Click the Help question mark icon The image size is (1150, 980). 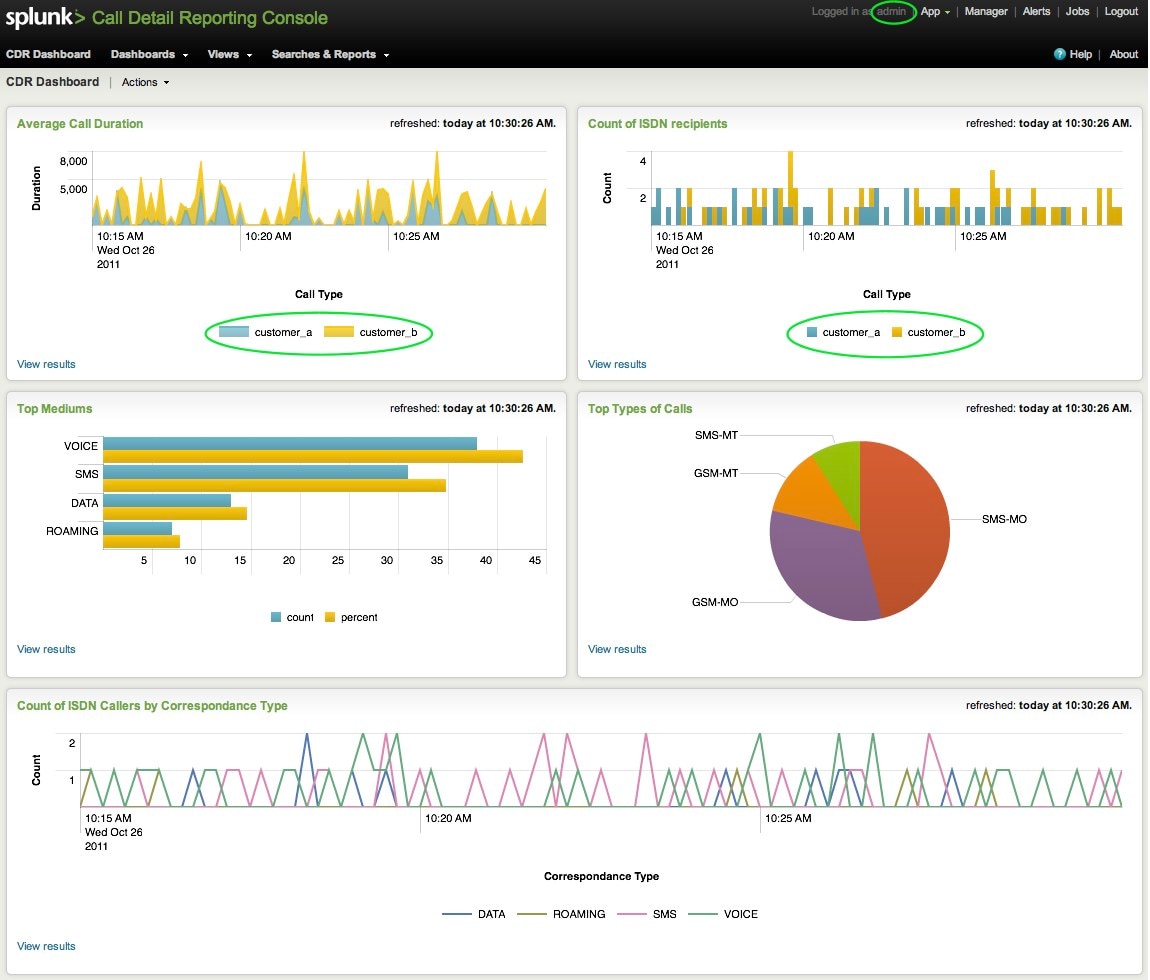(1059, 54)
